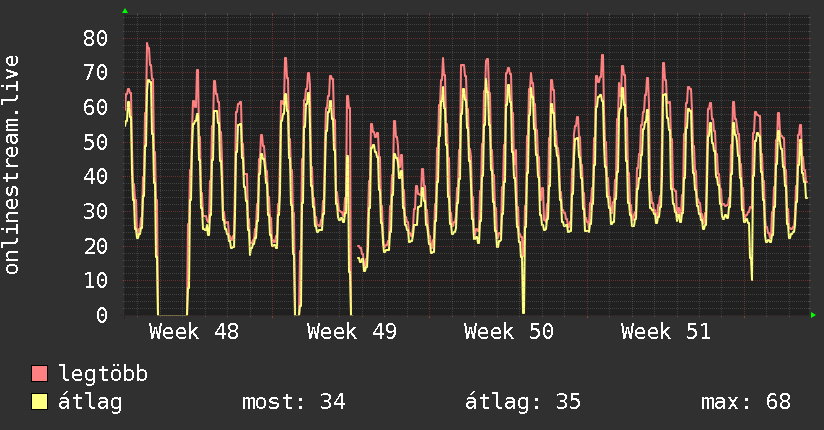Click the 10 y-axis label
The height and width of the screenshot is (430, 824).
[x=95, y=280]
